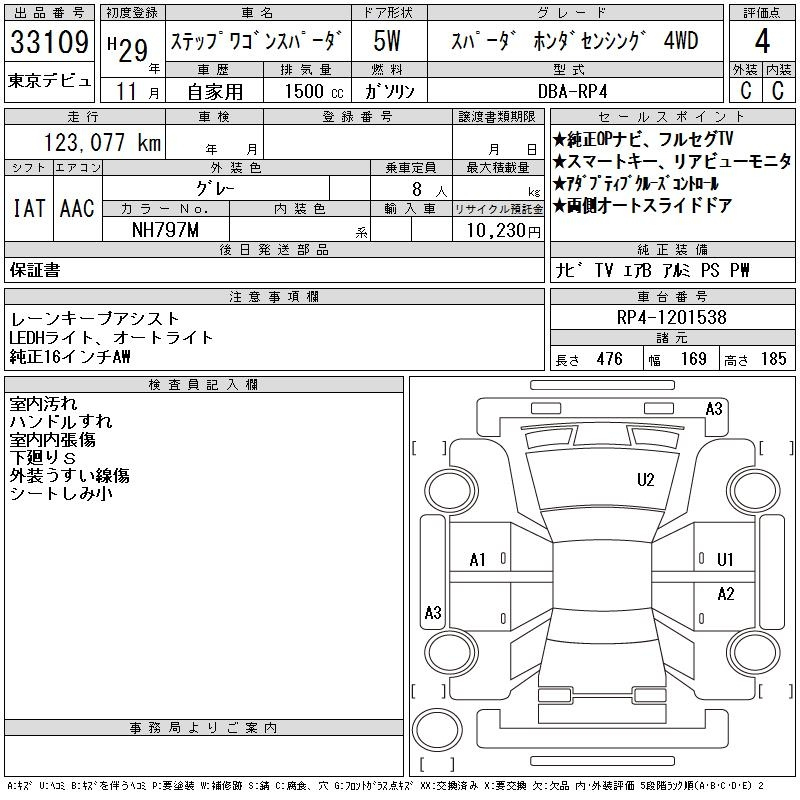Click the 検査員記入欄 header

pyautogui.click(x=204, y=384)
